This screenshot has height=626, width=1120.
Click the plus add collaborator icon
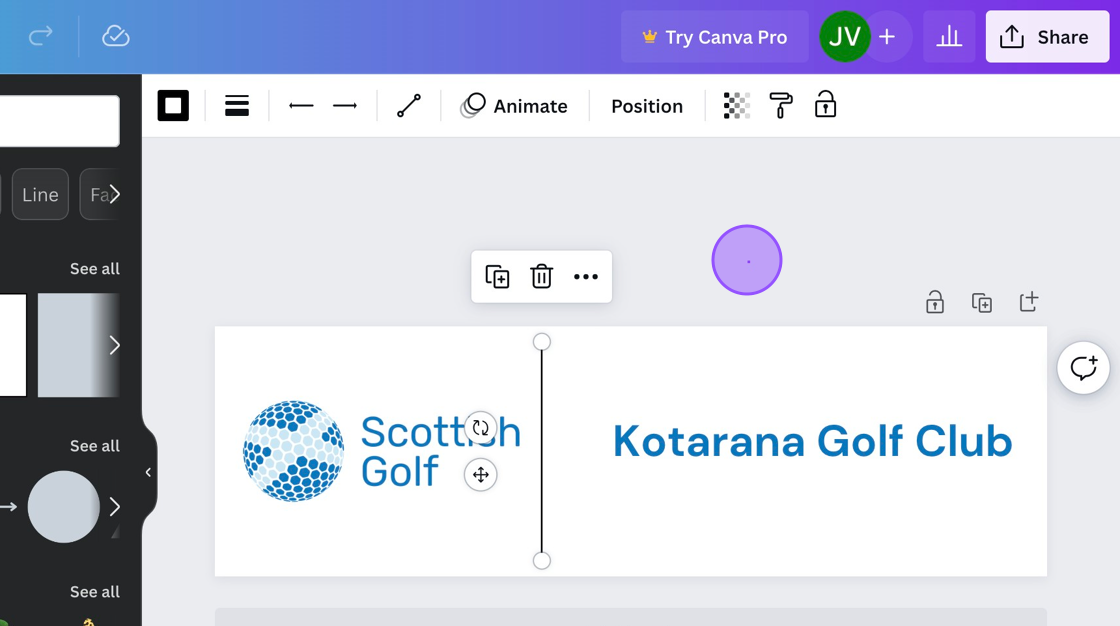pos(887,36)
